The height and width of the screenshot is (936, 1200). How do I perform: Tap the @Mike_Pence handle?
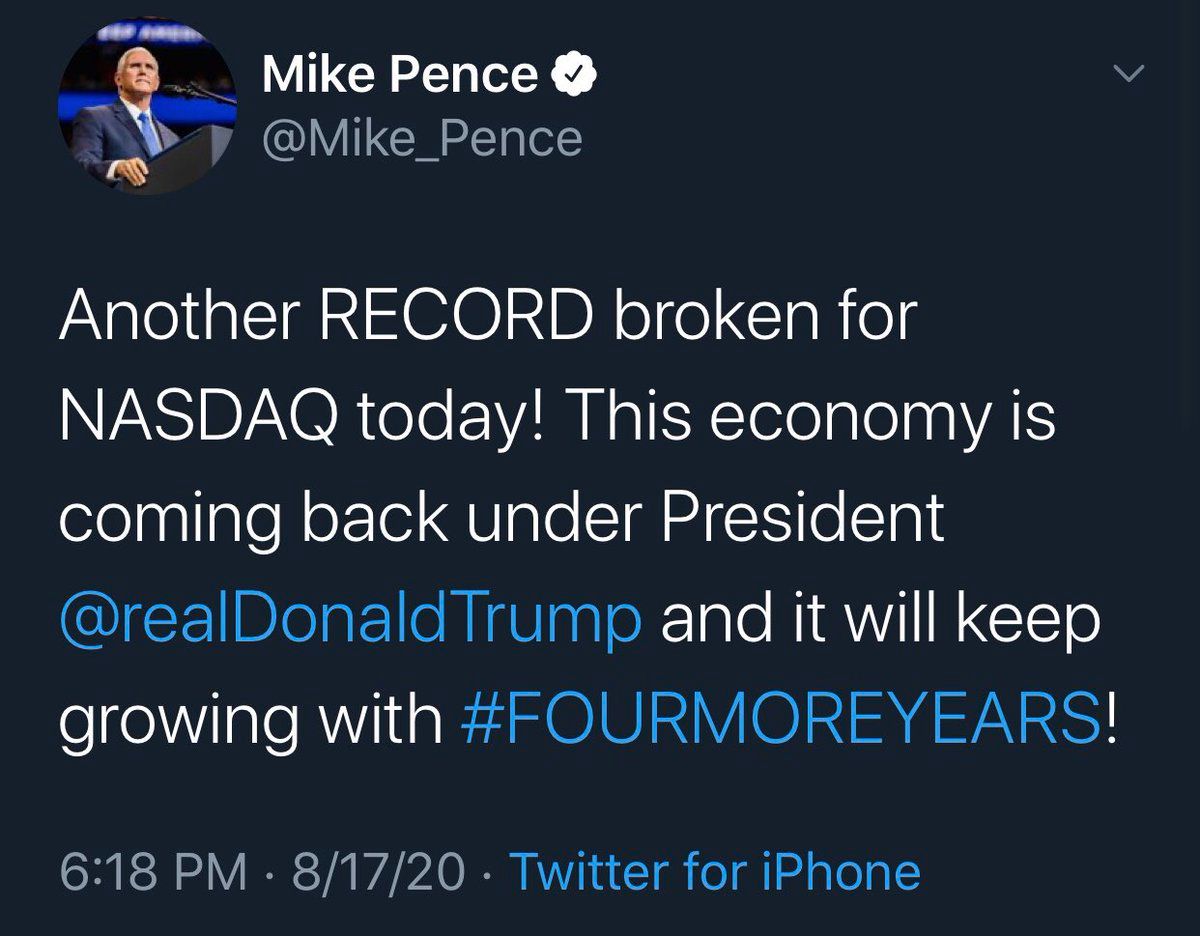click(x=421, y=137)
